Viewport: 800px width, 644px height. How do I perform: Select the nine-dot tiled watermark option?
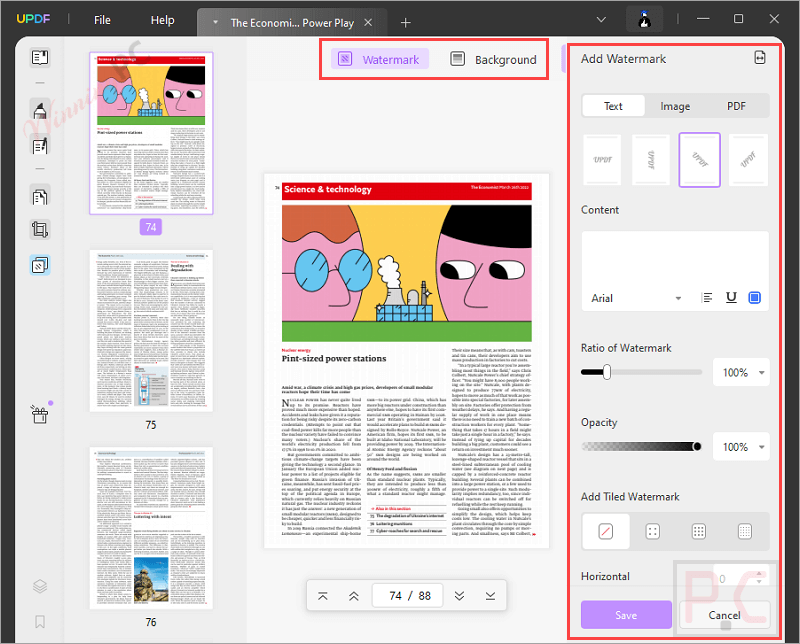point(698,531)
